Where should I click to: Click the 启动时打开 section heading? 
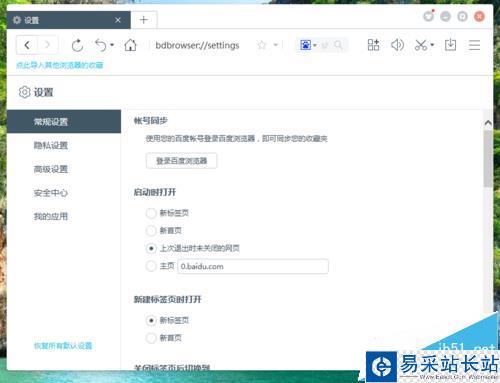pos(155,192)
